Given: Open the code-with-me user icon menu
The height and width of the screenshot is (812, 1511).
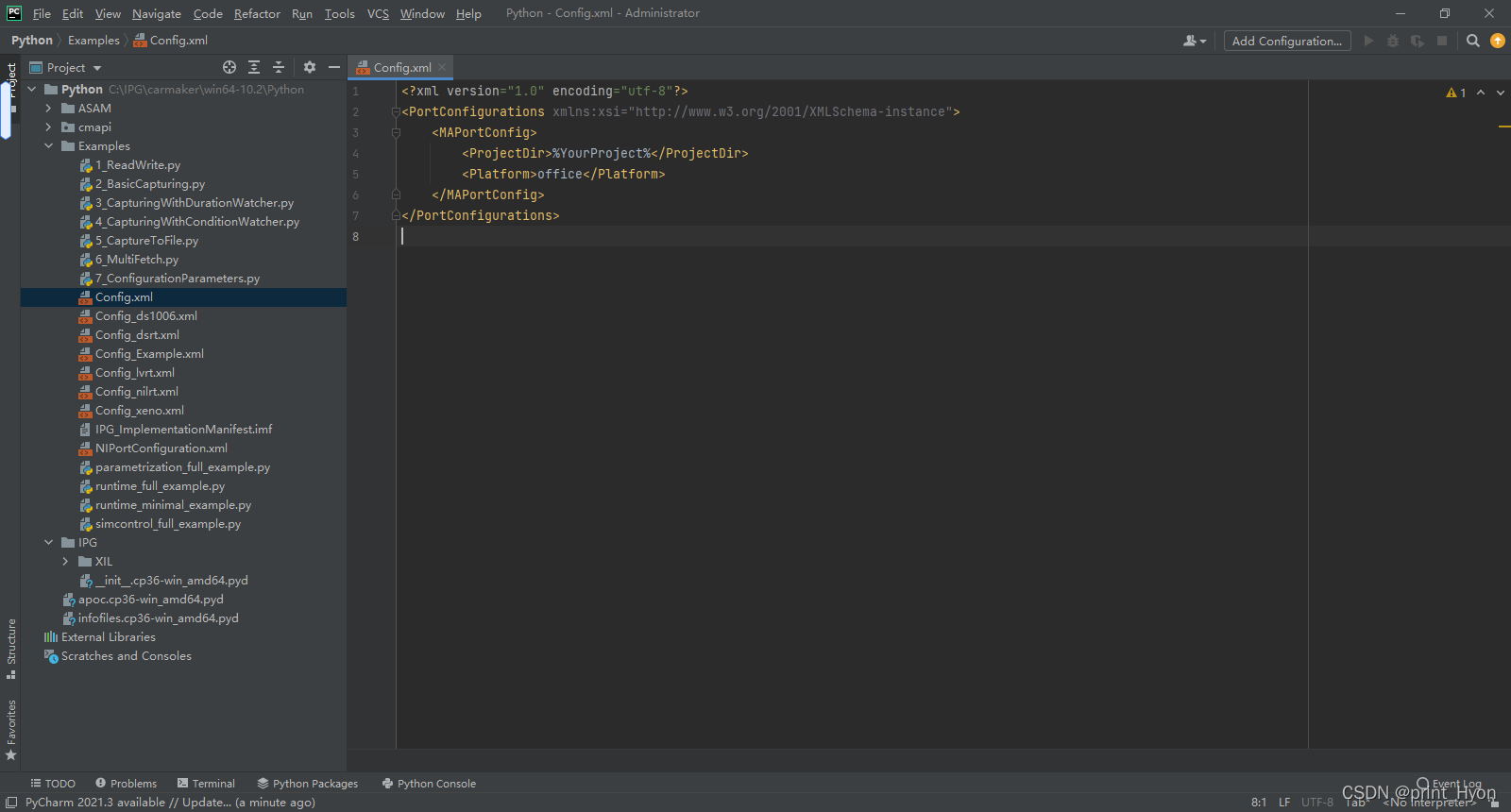Looking at the screenshot, I should 1195,41.
